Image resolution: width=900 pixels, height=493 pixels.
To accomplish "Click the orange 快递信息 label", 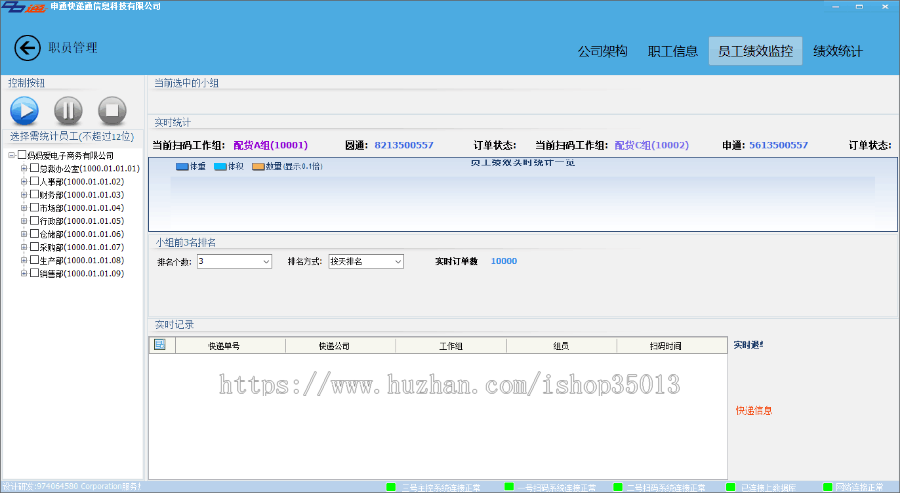I will click(x=754, y=411).
